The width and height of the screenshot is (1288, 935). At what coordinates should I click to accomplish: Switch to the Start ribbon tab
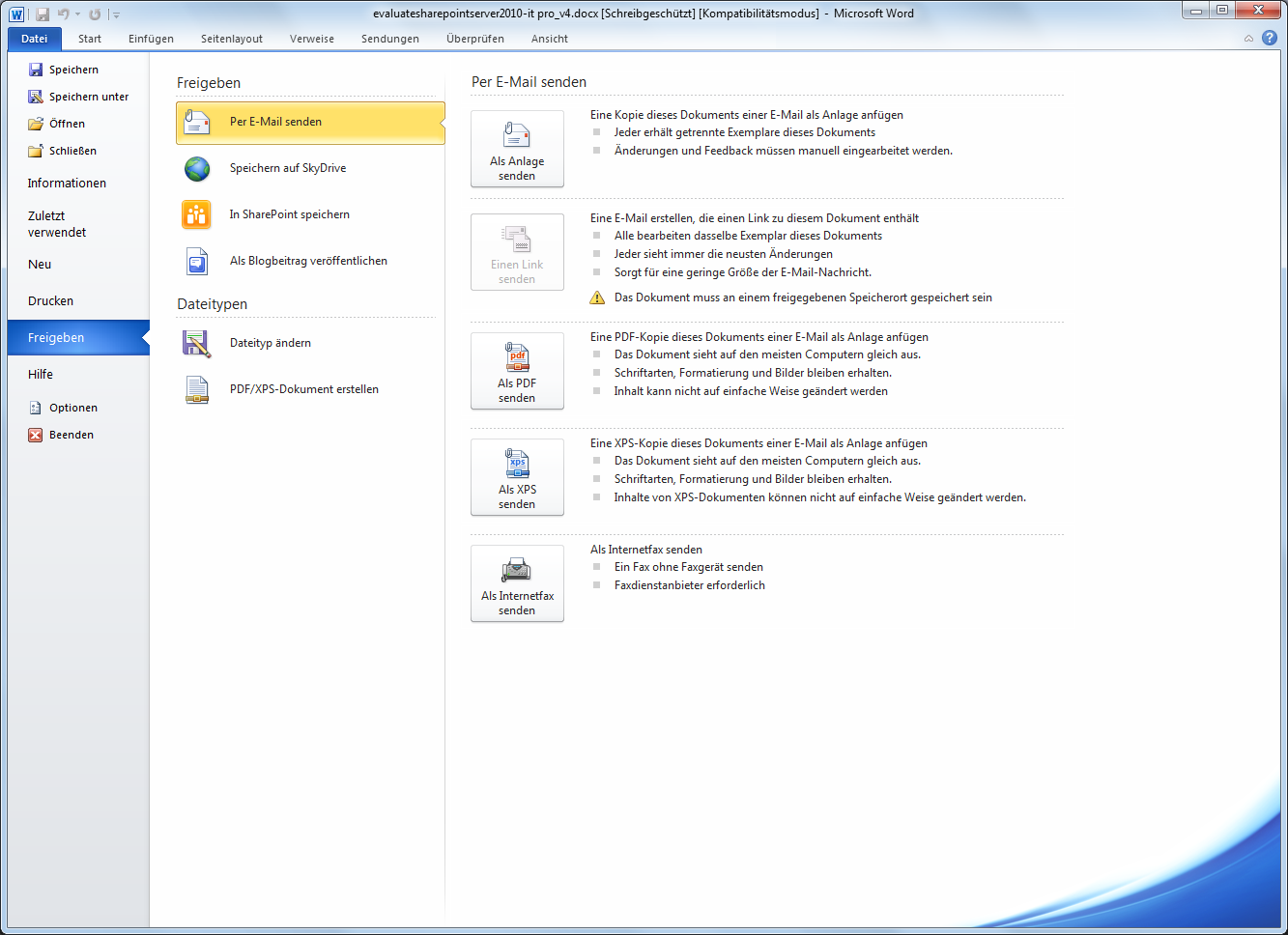coord(90,39)
